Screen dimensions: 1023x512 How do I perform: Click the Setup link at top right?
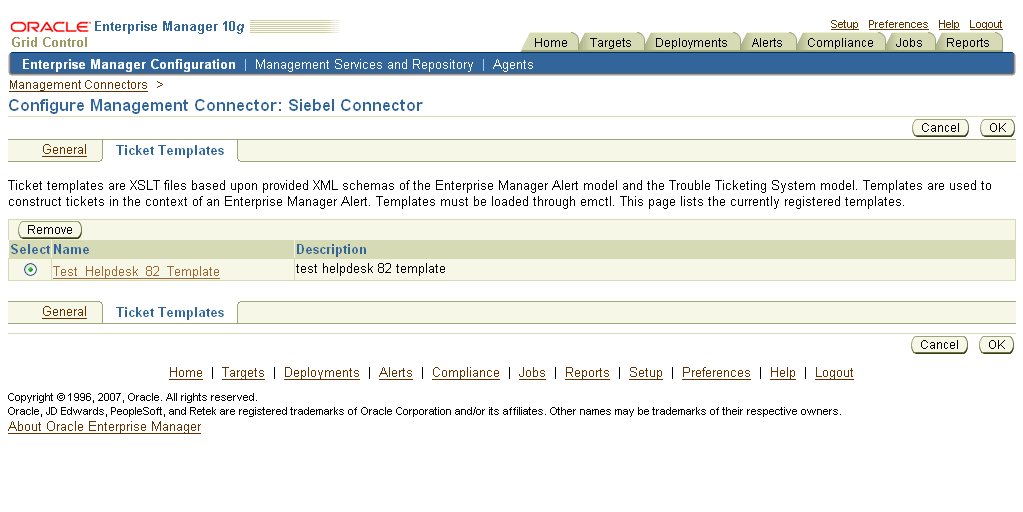point(844,24)
